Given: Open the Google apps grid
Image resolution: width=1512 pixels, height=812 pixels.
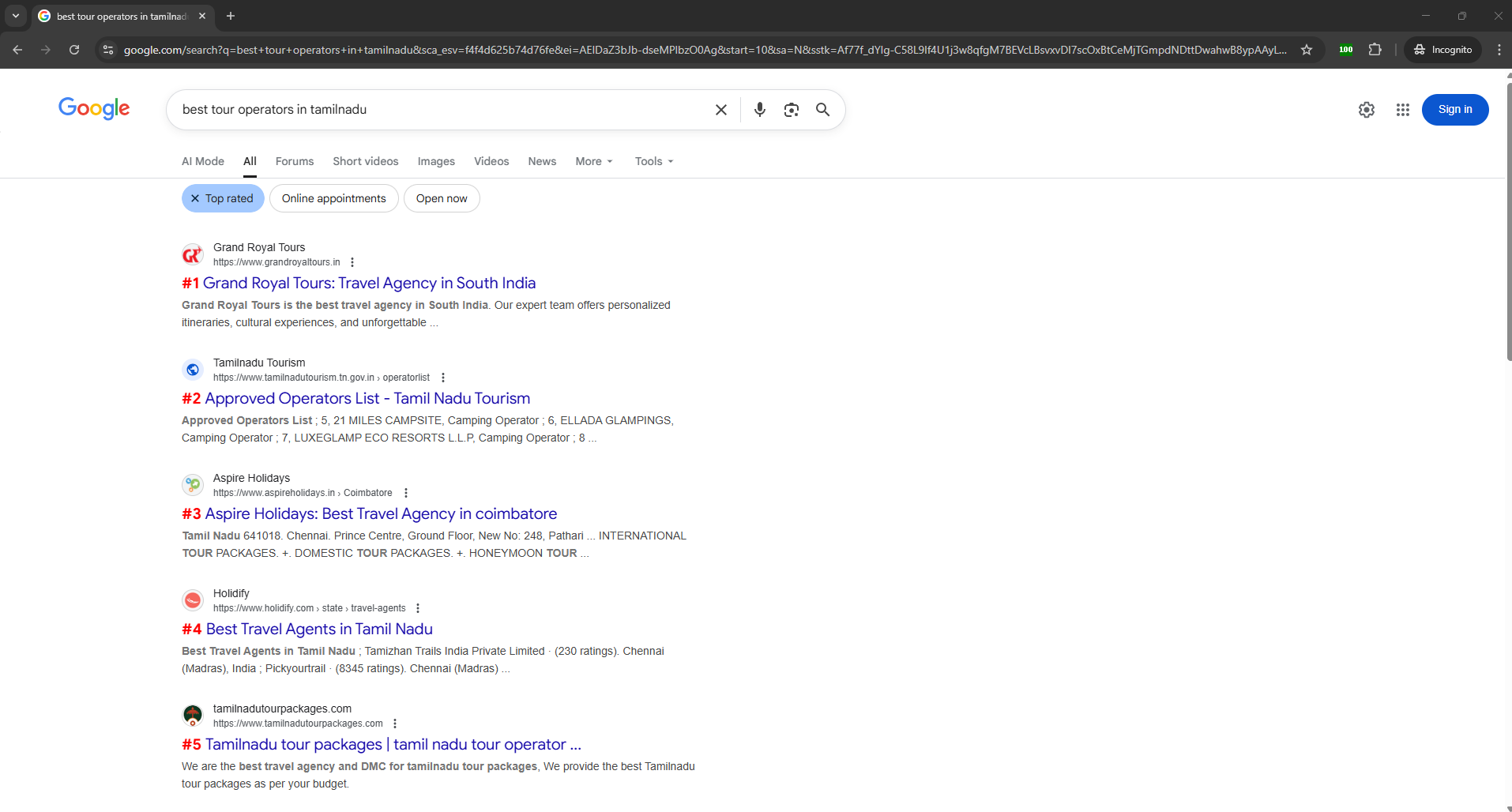Looking at the screenshot, I should (x=1402, y=110).
